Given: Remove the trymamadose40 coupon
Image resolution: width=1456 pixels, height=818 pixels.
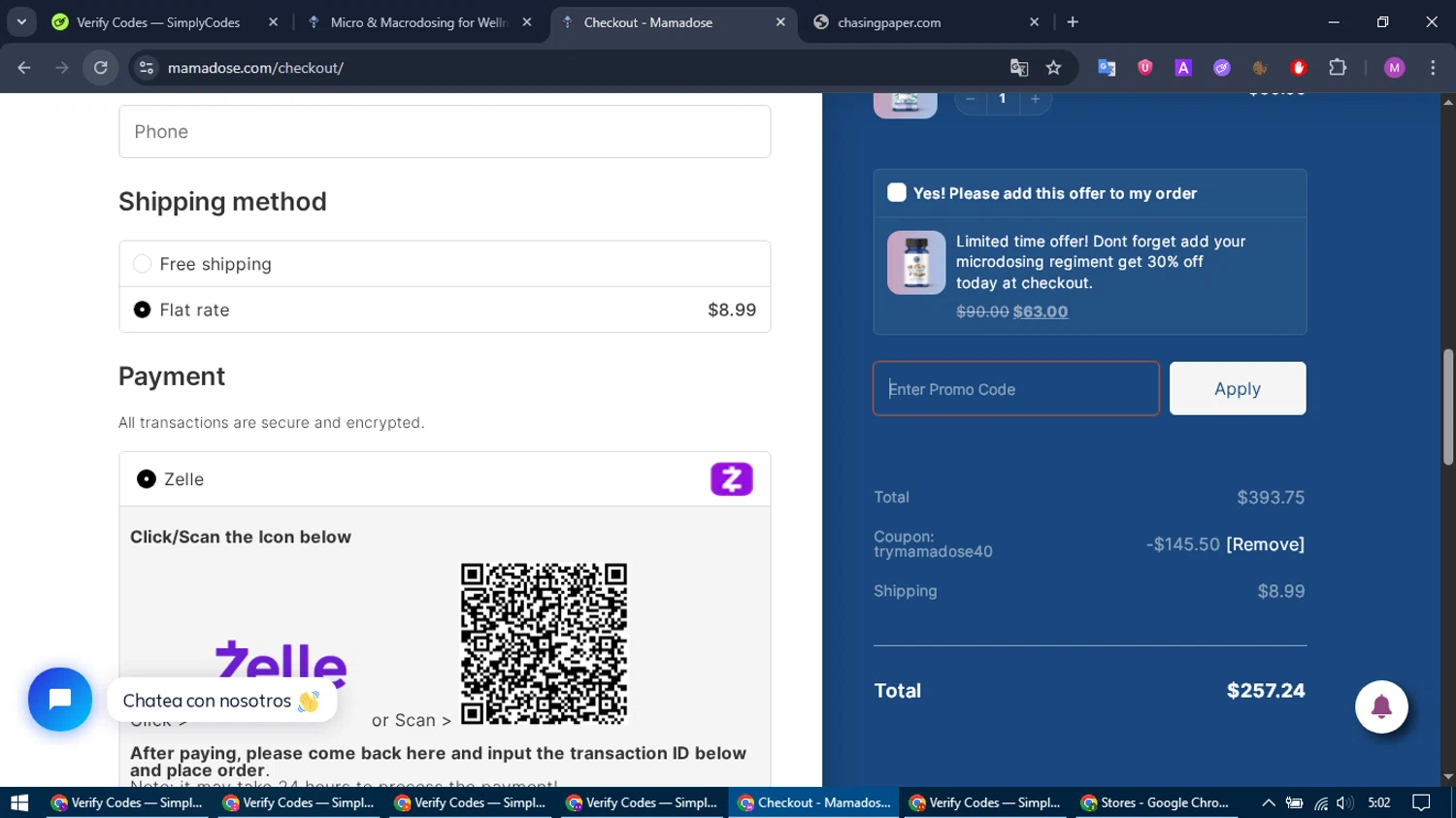Looking at the screenshot, I should point(1266,544).
